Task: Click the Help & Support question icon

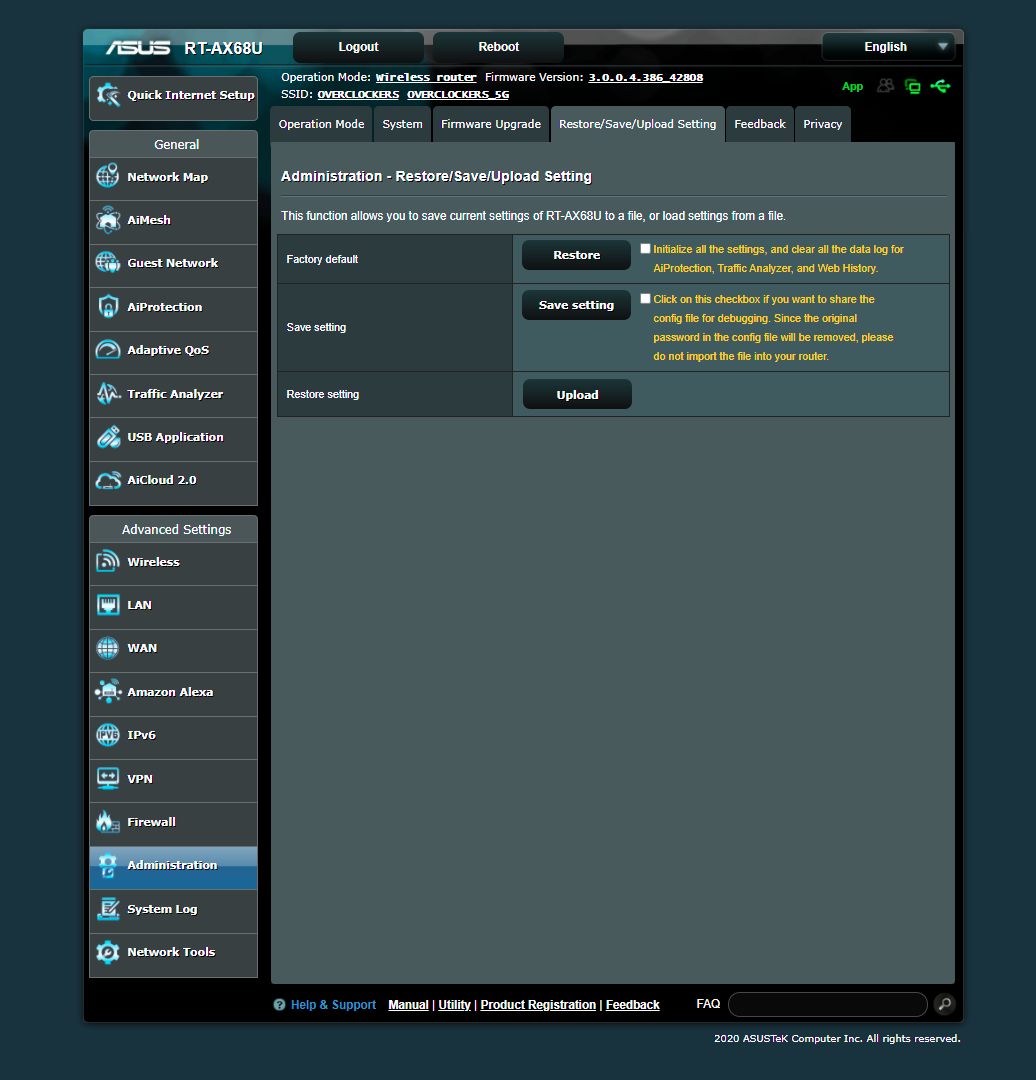Action: click(279, 1005)
